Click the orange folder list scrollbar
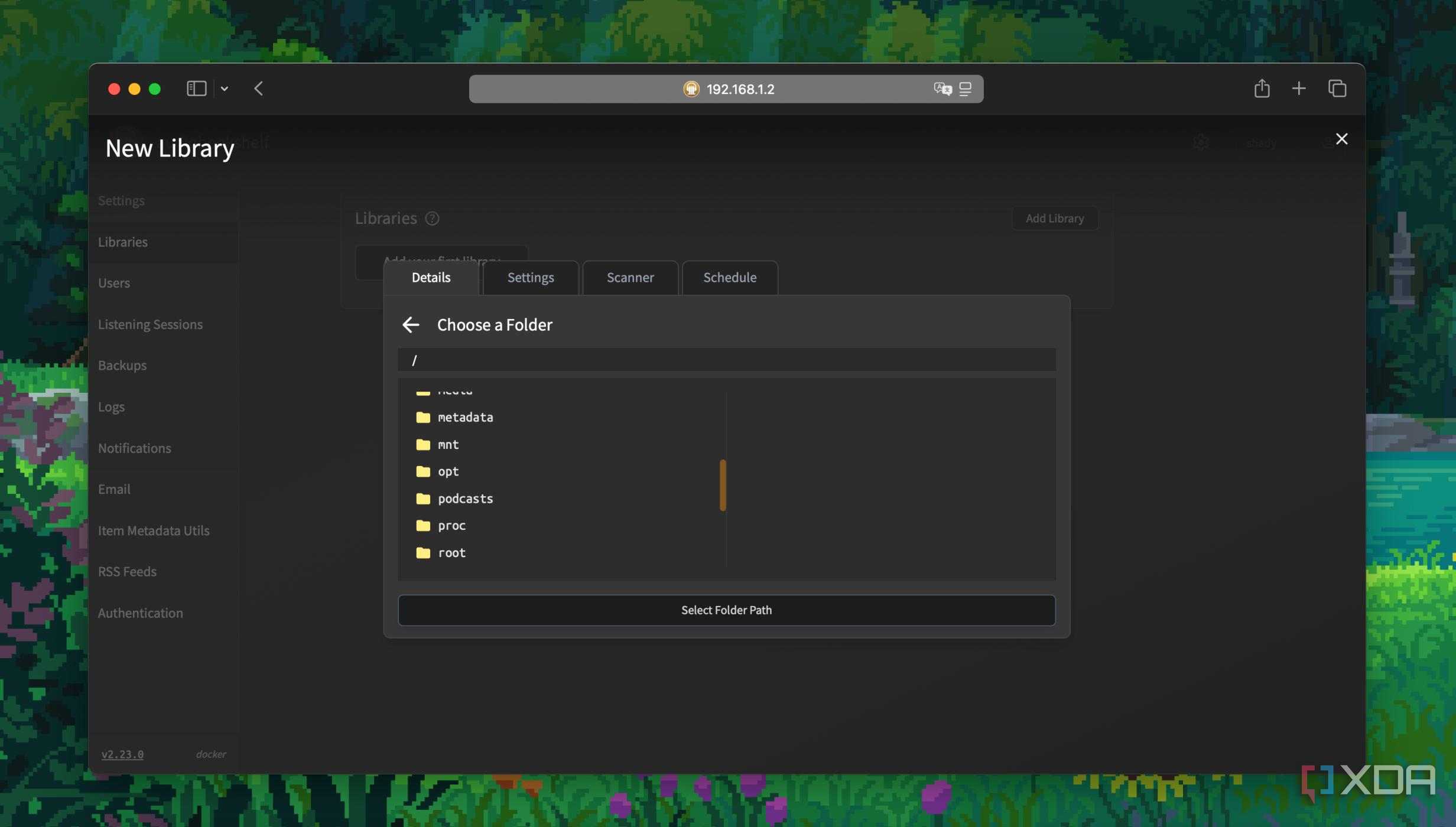 click(722, 485)
